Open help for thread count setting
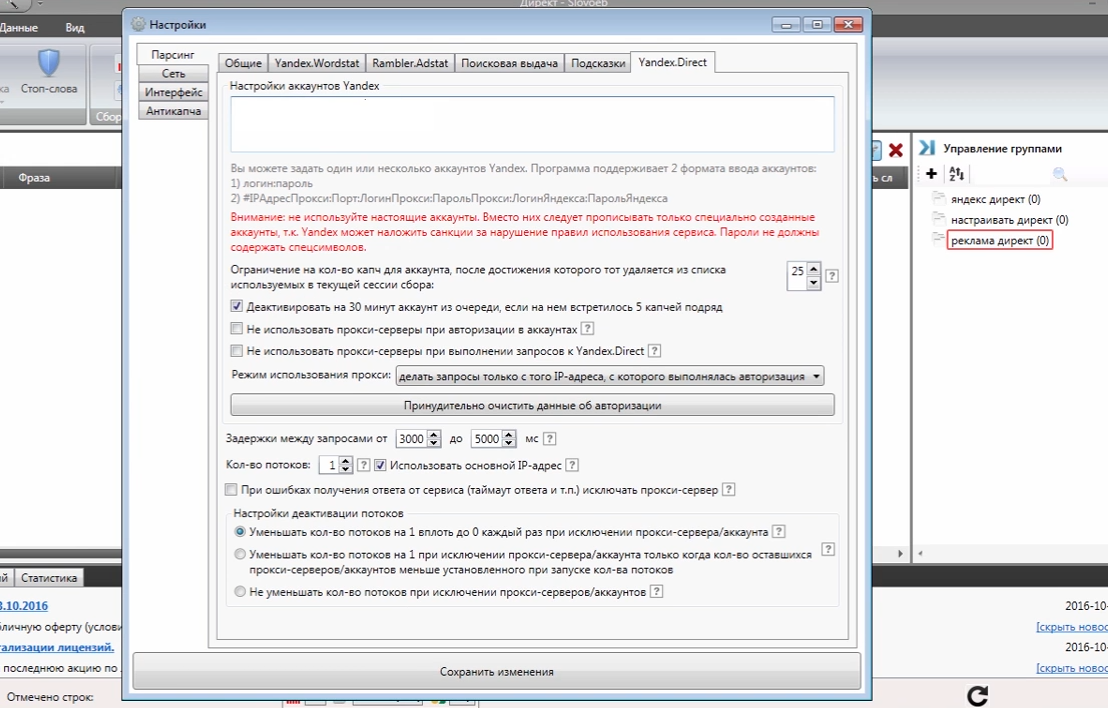 (x=363, y=465)
